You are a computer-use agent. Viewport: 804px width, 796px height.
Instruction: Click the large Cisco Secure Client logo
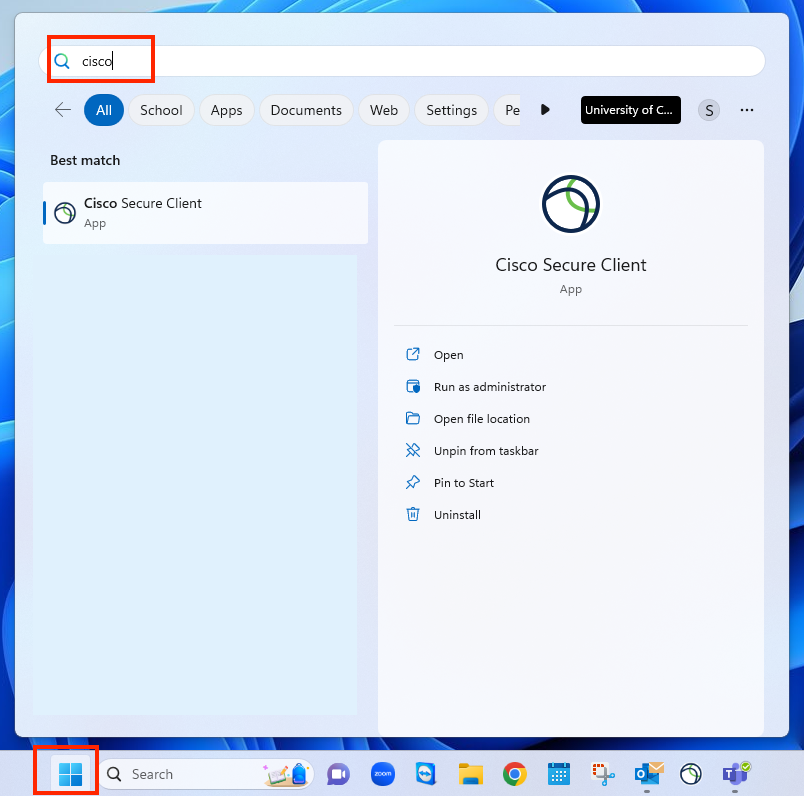coord(571,204)
